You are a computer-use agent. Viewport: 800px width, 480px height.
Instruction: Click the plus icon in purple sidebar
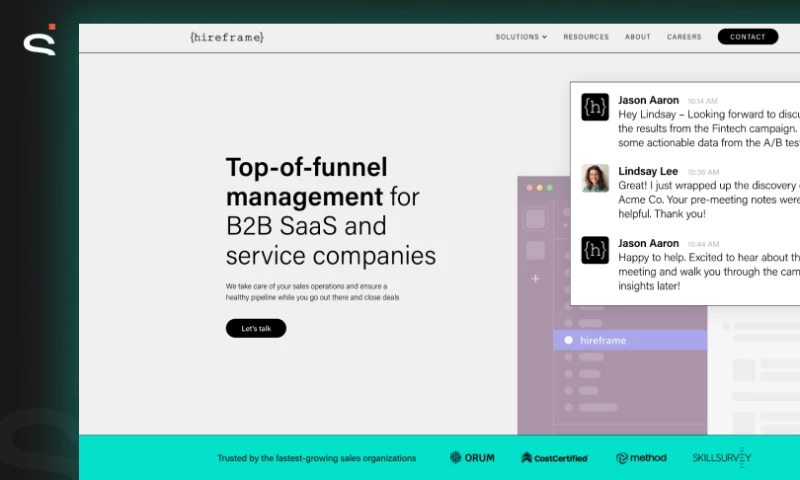point(535,279)
